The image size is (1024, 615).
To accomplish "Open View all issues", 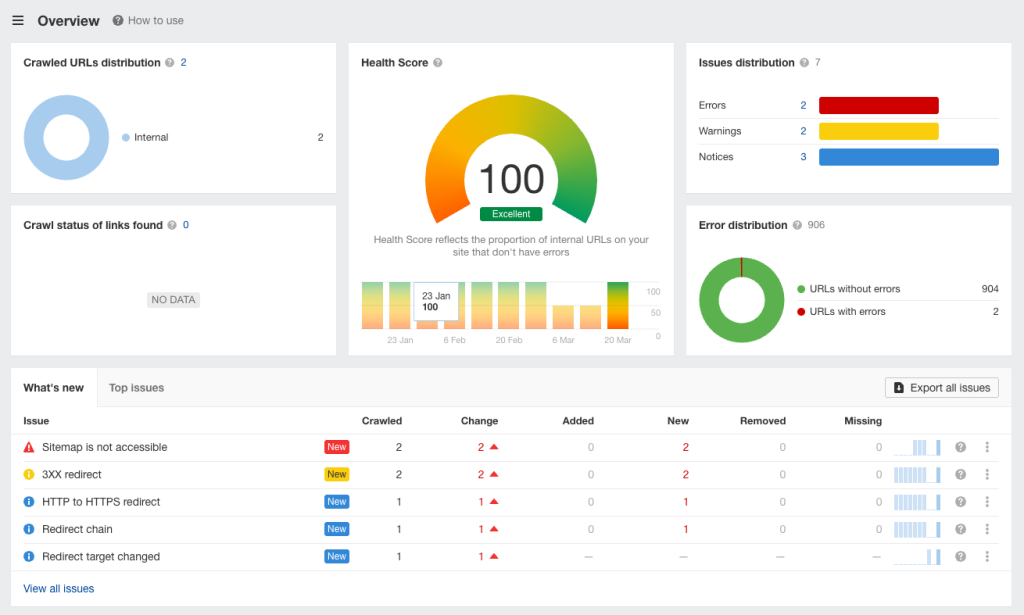I will click(x=58, y=588).
